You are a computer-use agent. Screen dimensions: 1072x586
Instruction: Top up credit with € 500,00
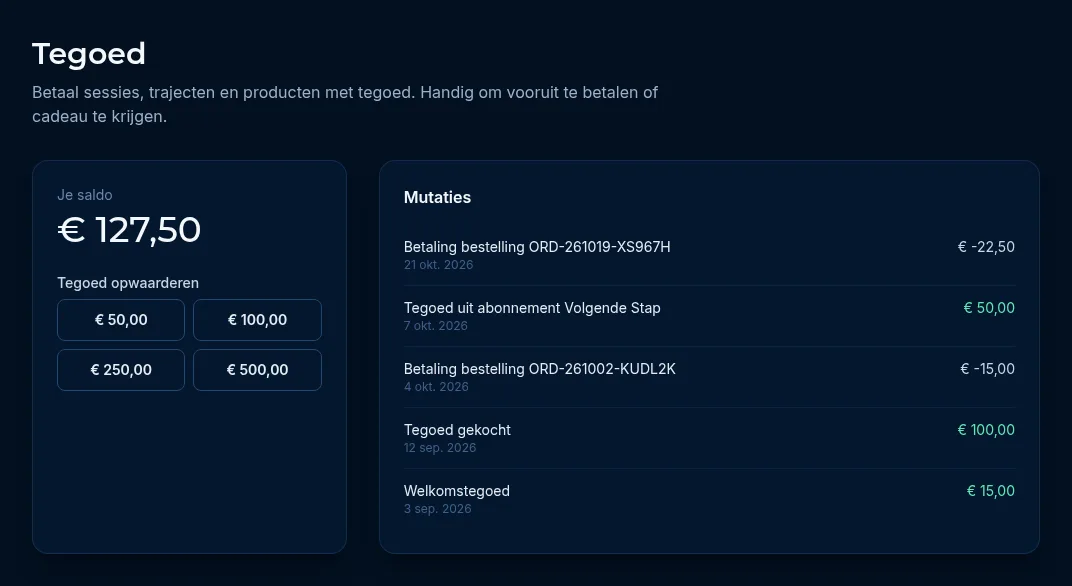257,370
